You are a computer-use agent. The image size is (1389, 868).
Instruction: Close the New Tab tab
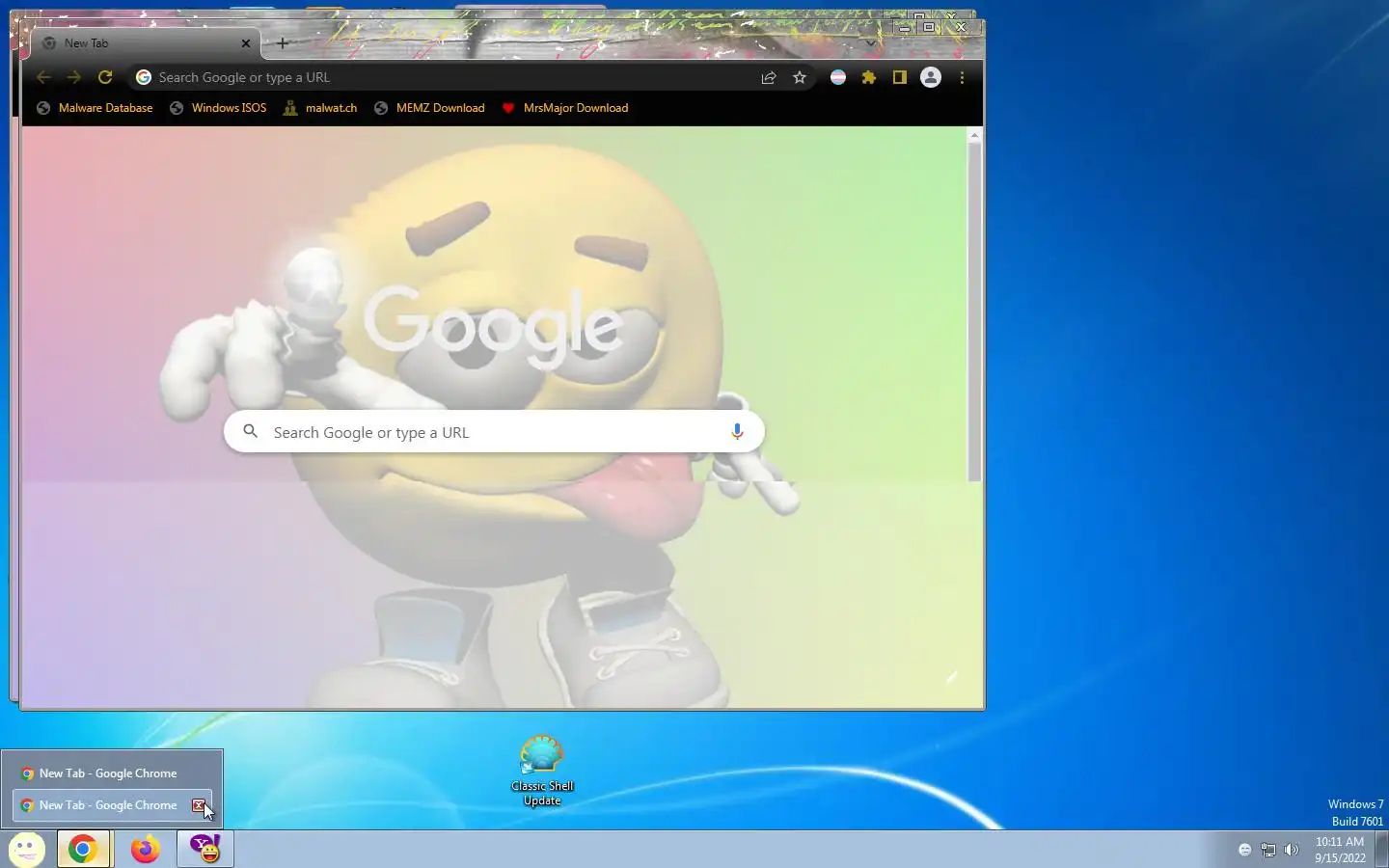tap(246, 43)
